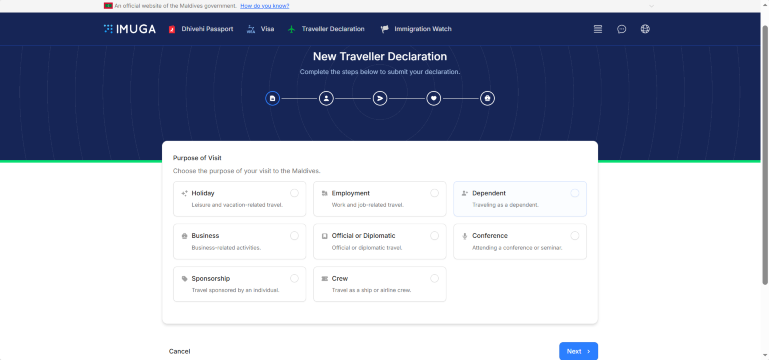Click the Cancel button
The width and height of the screenshot is (769, 360).
click(179, 351)
